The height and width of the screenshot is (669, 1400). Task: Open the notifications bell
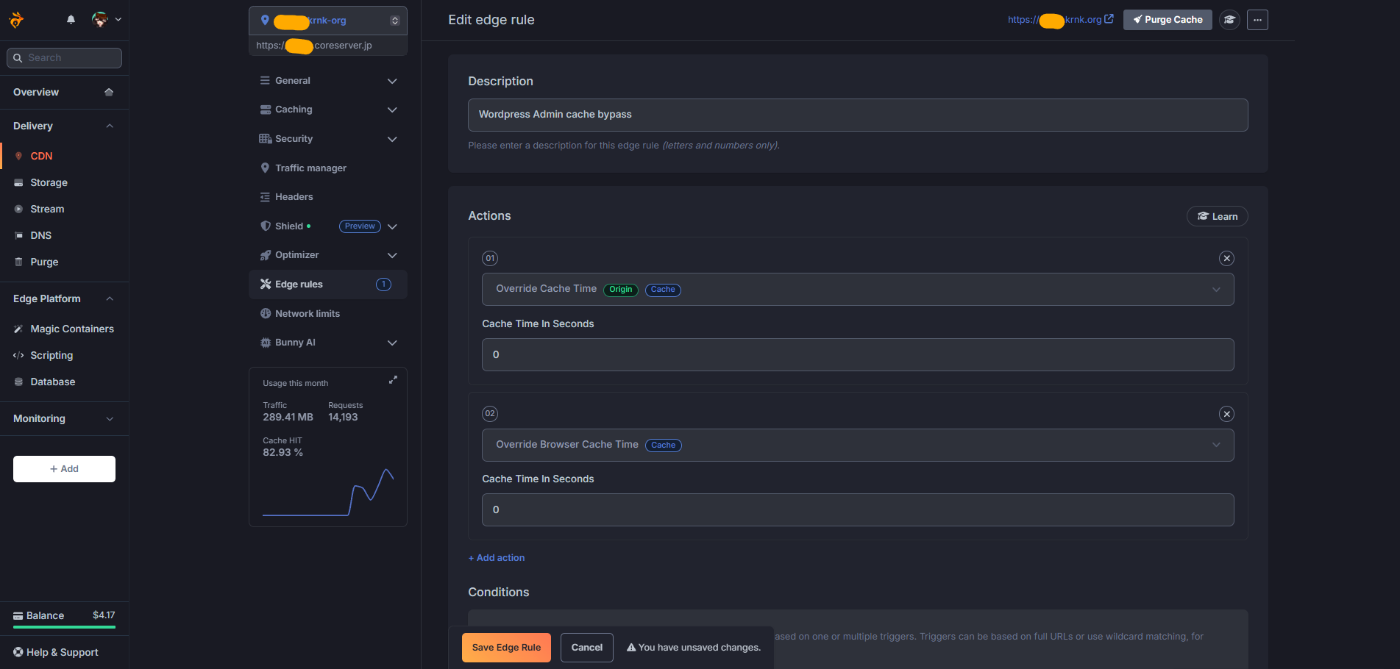(71, 19)
